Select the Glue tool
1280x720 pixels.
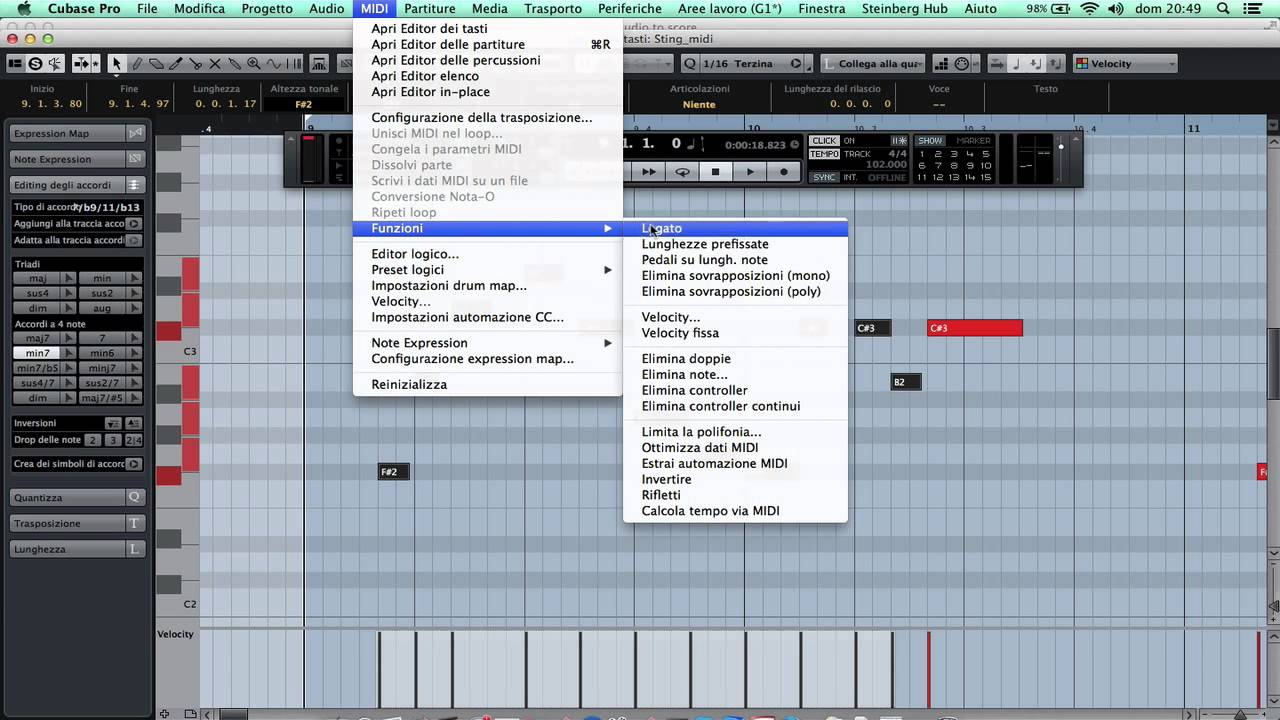coord(234,64)
